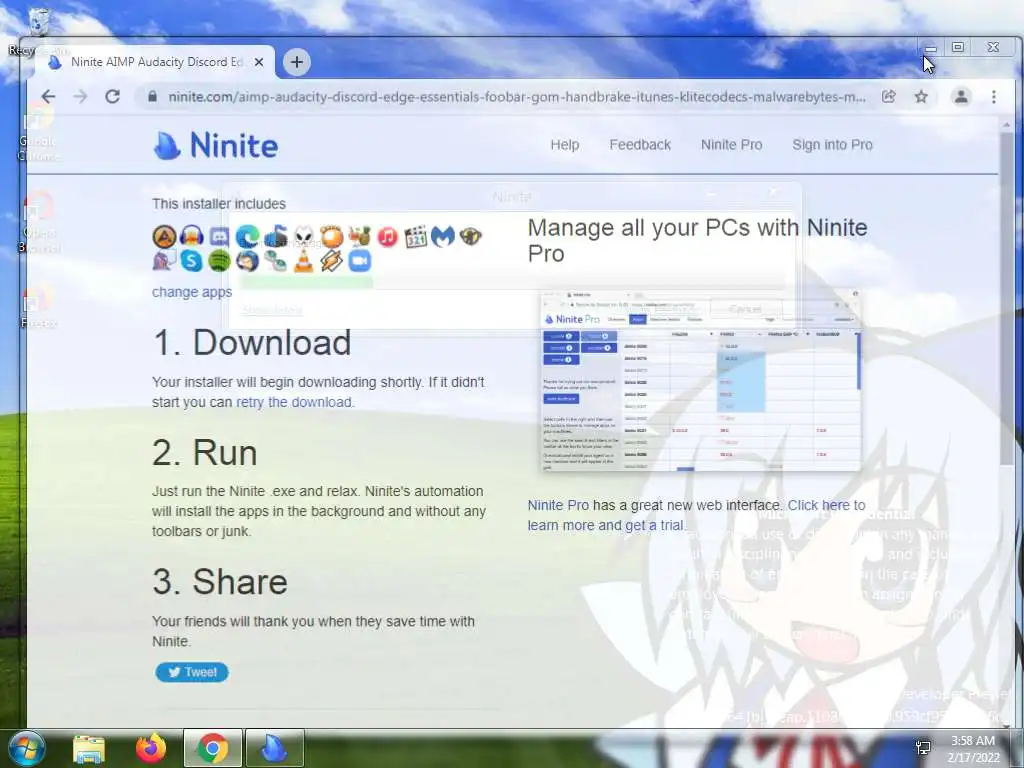
Task: Click the foobar2000 alien icon
Action: [304, 236]
